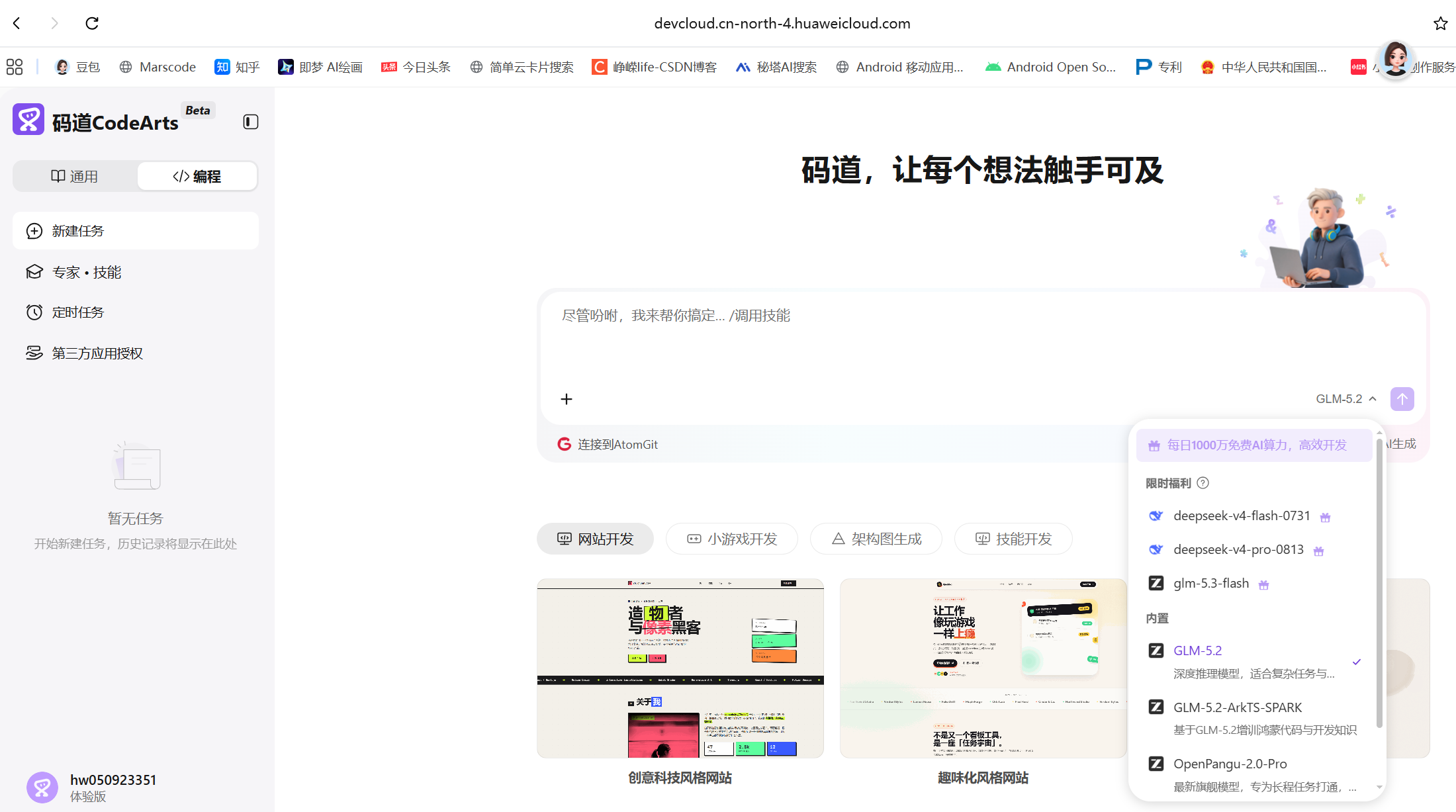This screenshot has height=812, width=1456.
Task: Open the 豆包 bookmark
Action: pyautogui.click(x=77, y=67)
